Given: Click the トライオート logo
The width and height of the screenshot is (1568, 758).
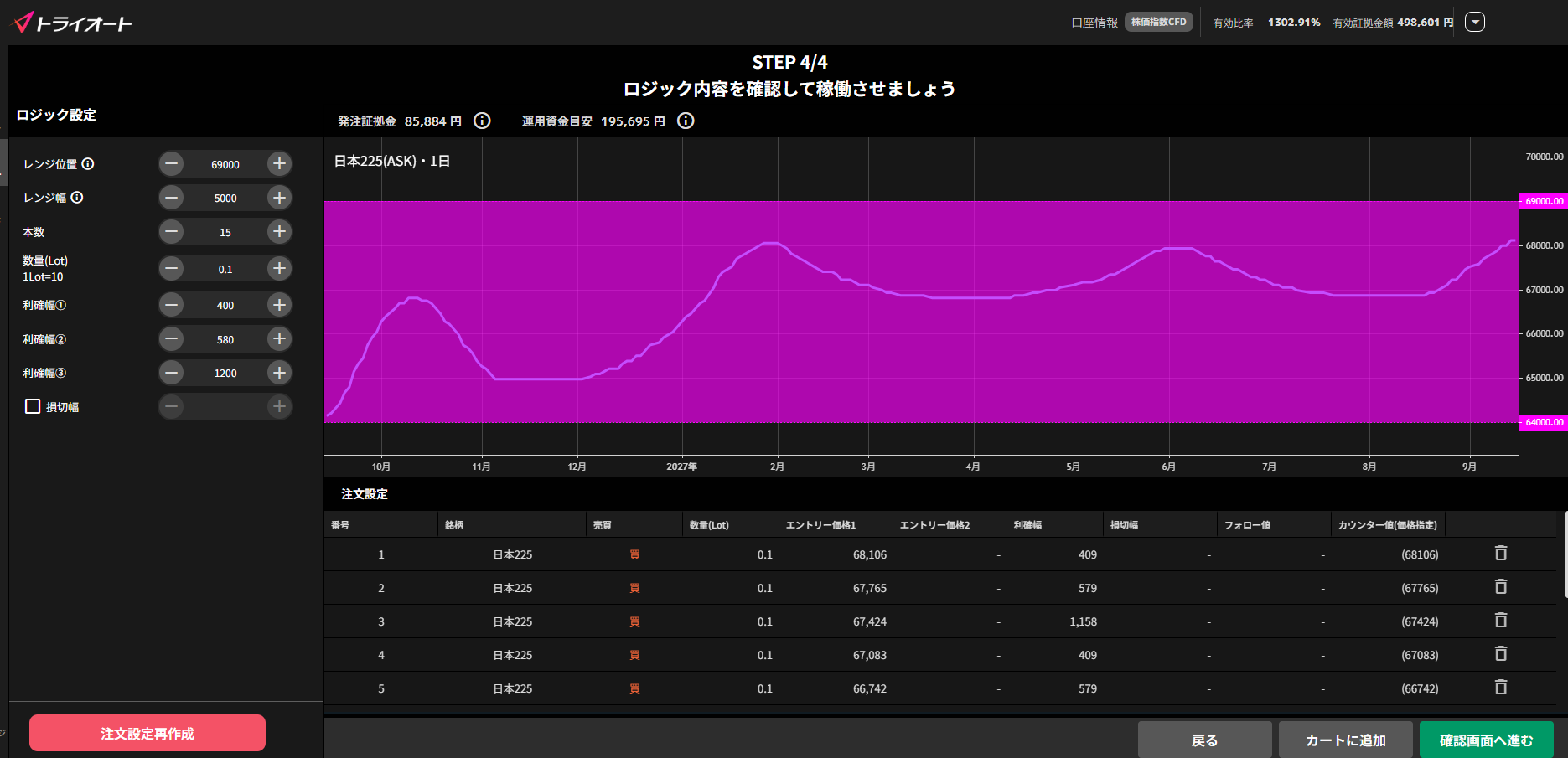Looking at the screenshot, I should tap(72, 23).
